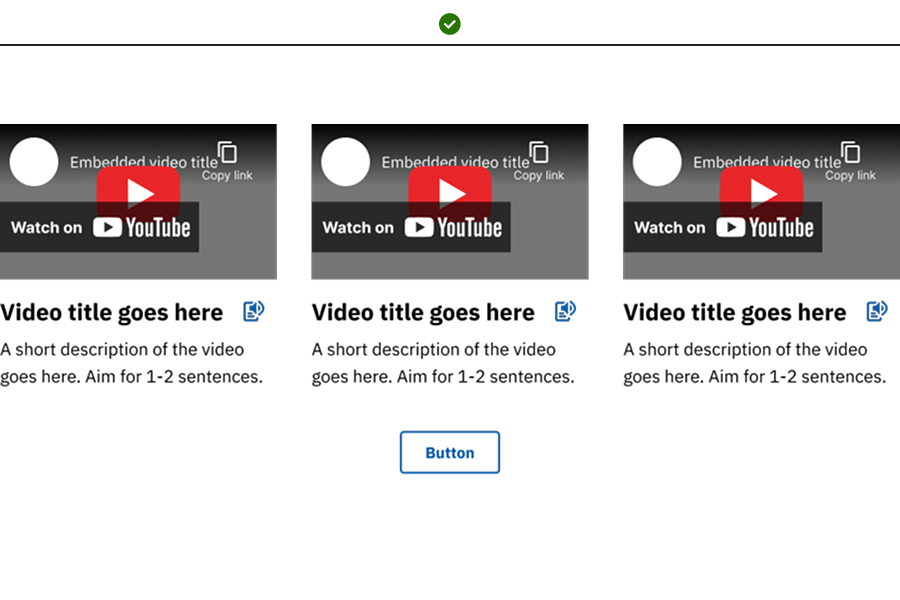Open channel avatar circle on third video

coord(657,161)
